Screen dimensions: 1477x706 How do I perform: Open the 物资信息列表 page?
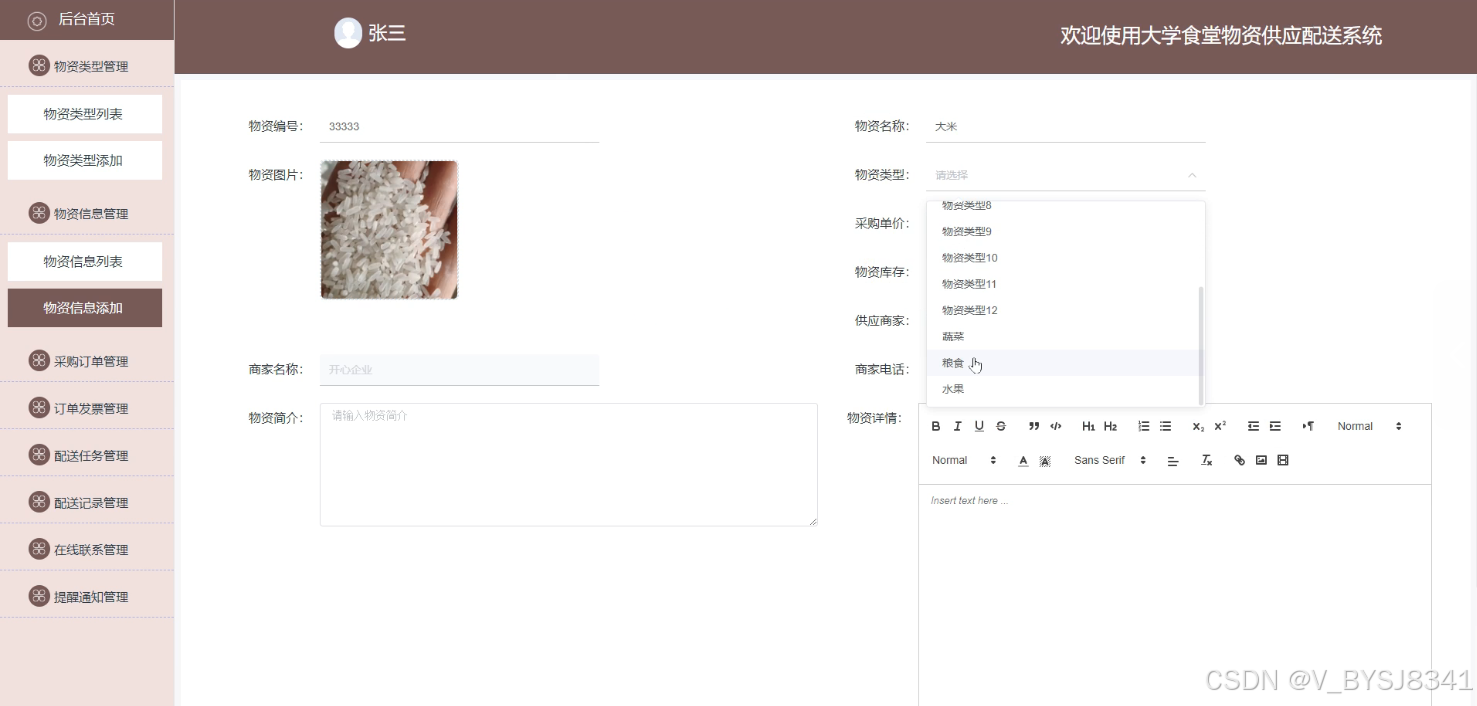[x=84, y=261]
